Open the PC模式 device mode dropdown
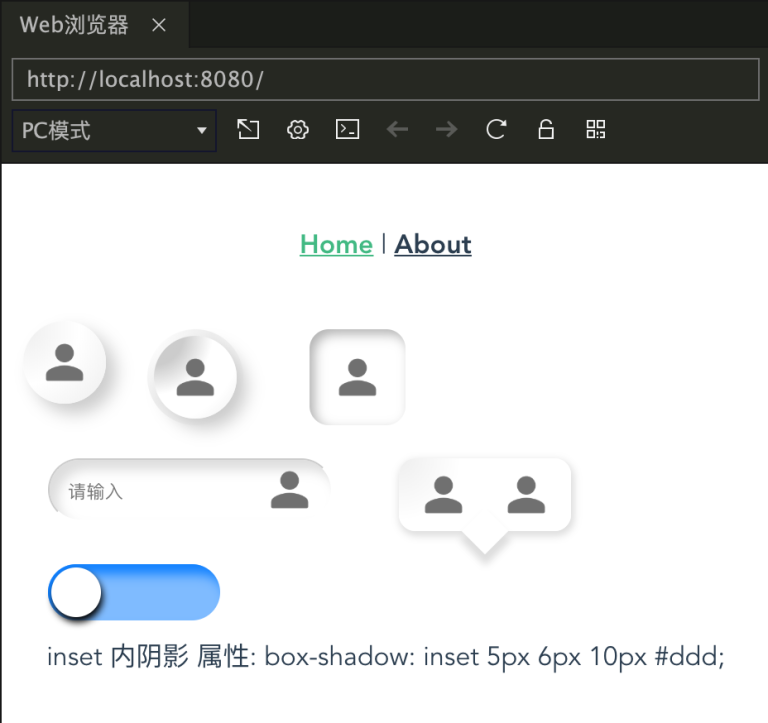Viewport: 768px width, 723px height. pyautogui.click(x=114, y=130)
